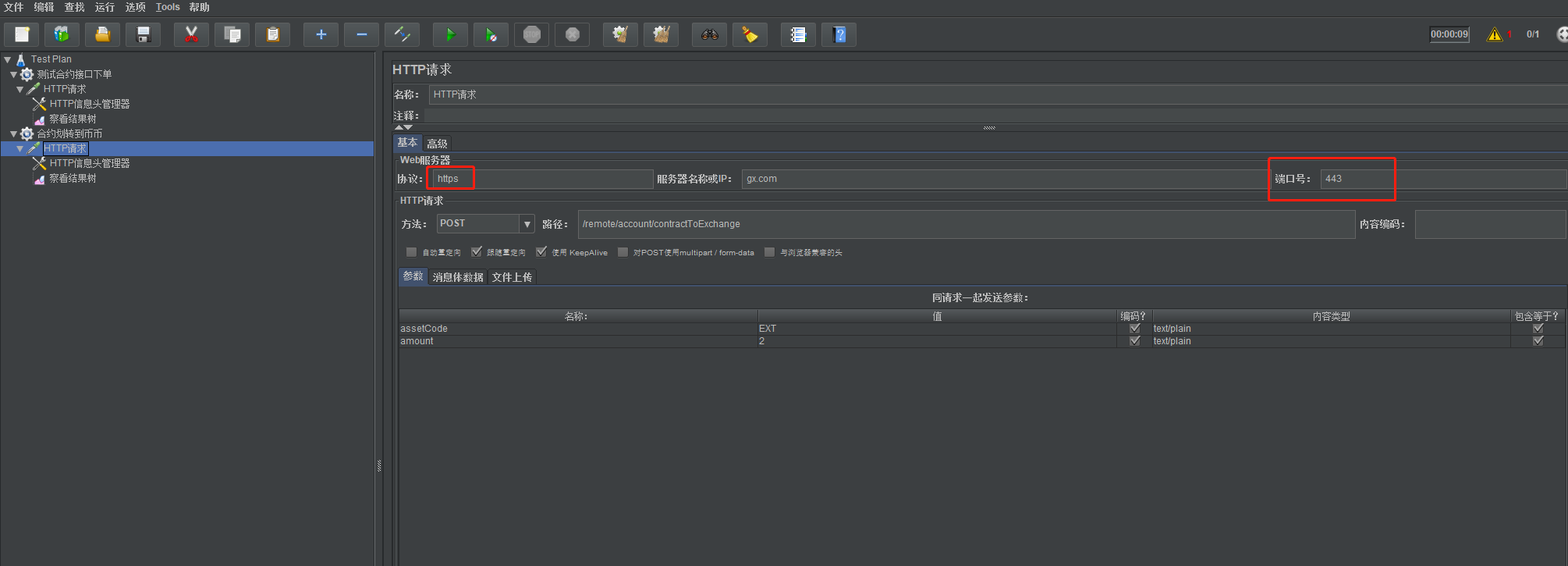This screenshot has width=1568, height=566.
Task: Click the 名称 field with HTTP请求
Action: click(998, 94)
